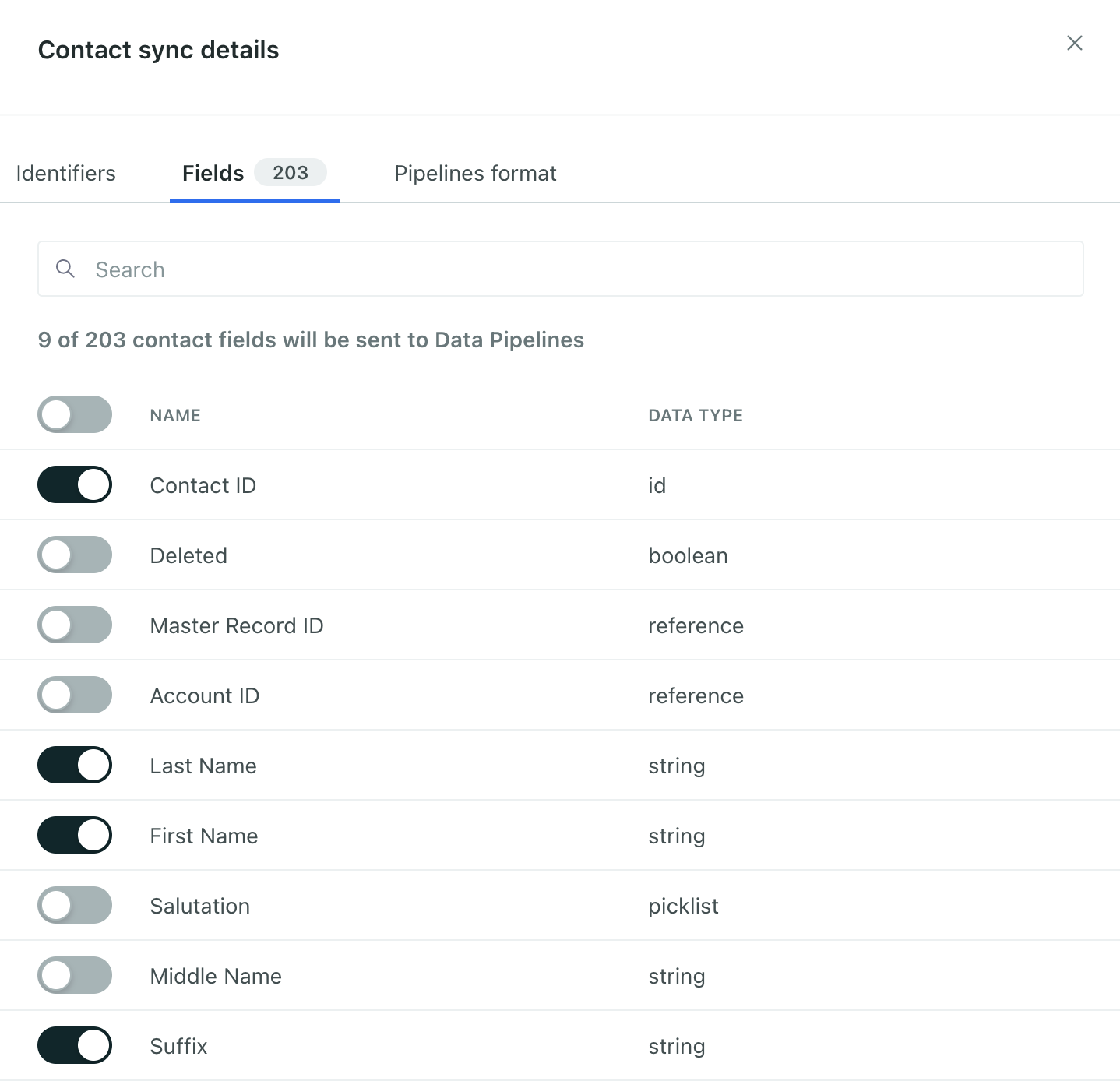1120x1081 pixels.
Task: Switch on the Middle Name toggle
Action: pyautogui.click(x=75, y=975)
